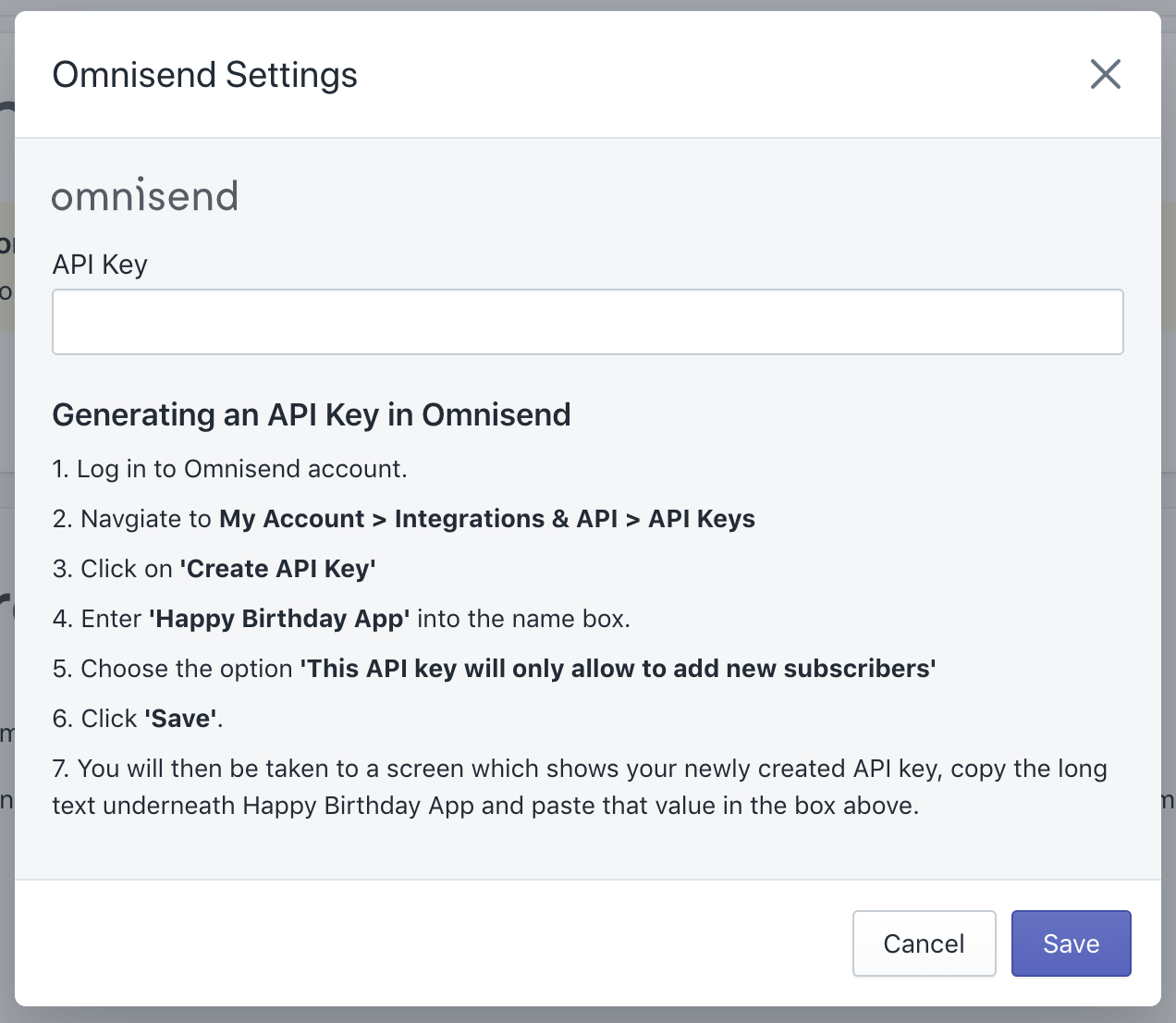Click bold 'Happy Birthday App' in step 4
The width and height of the screenshot is (1176, 1023).
279,619
